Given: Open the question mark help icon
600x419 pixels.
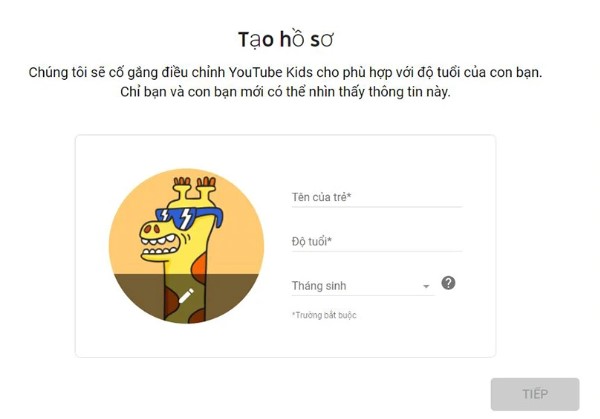Looking at the screenshot, I should (448, 283).
